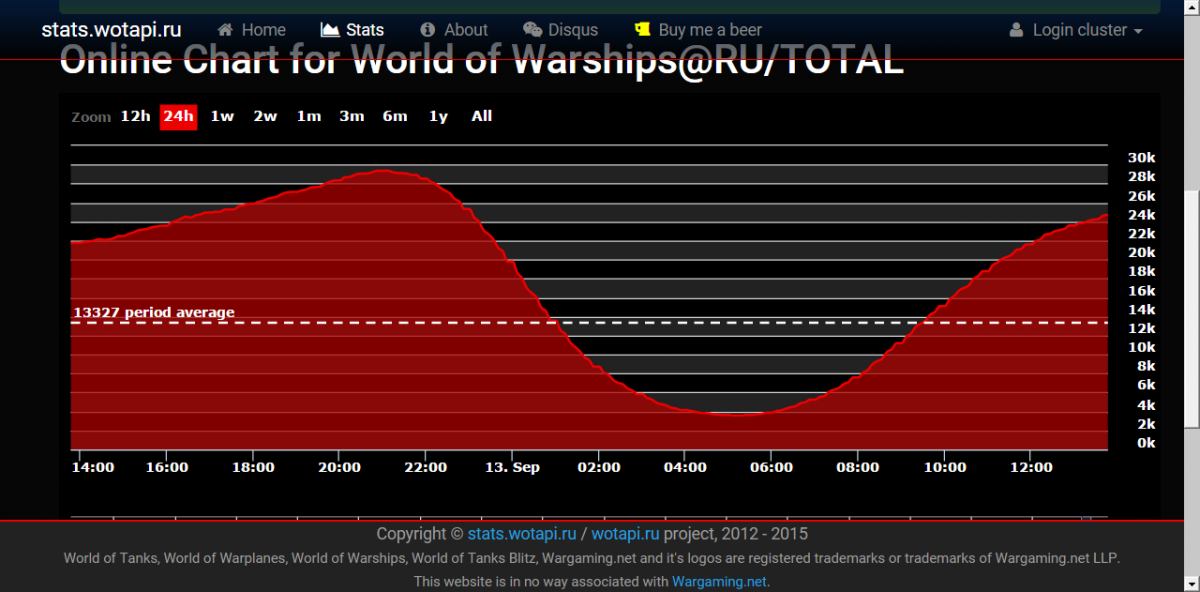Screen dimensions: 1200x592
Task: Choose the 1m zoom range
Action: 308,116
